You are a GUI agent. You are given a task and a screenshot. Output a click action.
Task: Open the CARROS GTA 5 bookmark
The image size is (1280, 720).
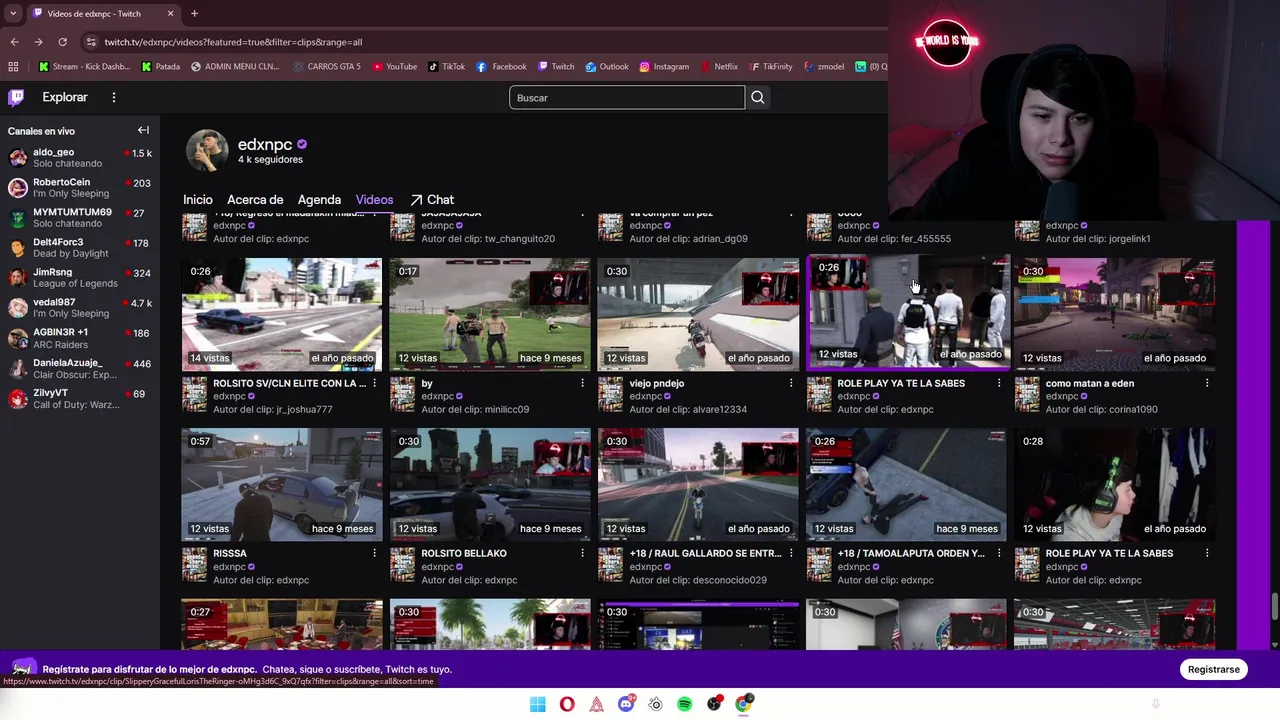328,67
